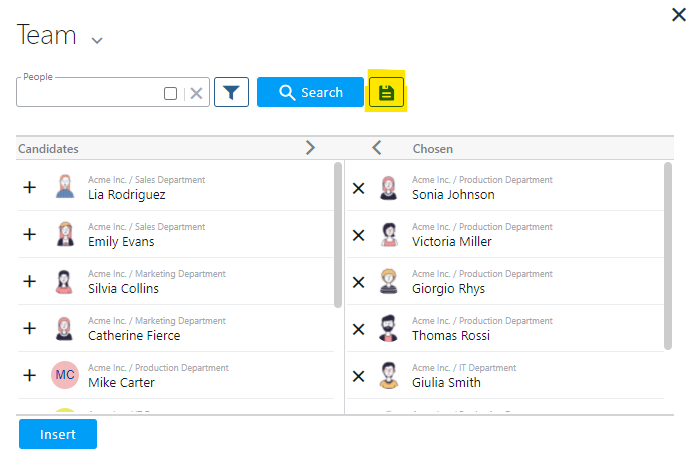
Task: Add Emily Evans to chosen list
Action: (x=30, y=234)
